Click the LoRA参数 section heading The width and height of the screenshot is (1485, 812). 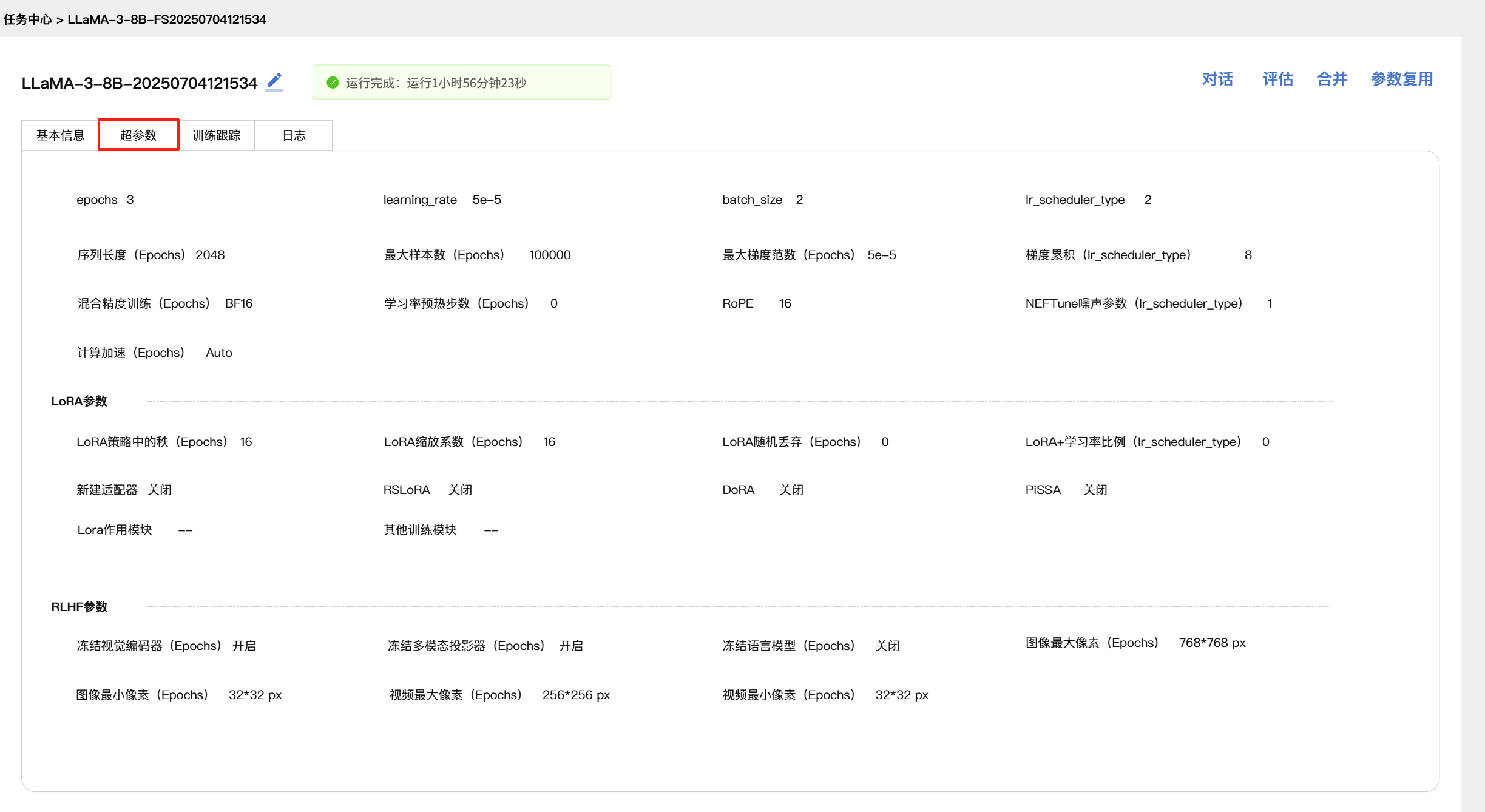tap(79, 401)
